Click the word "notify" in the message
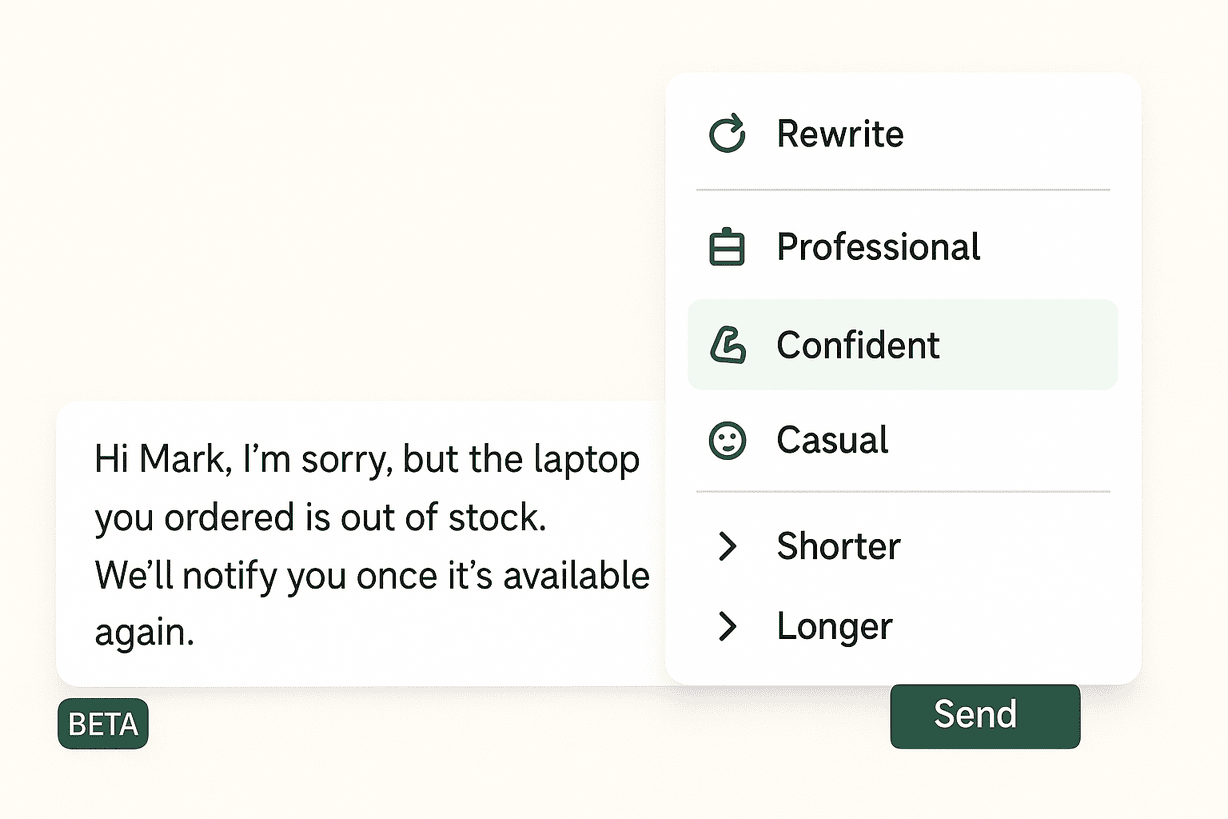The width and height of the screenshot is (1228, 819). [x=226, y=576]
